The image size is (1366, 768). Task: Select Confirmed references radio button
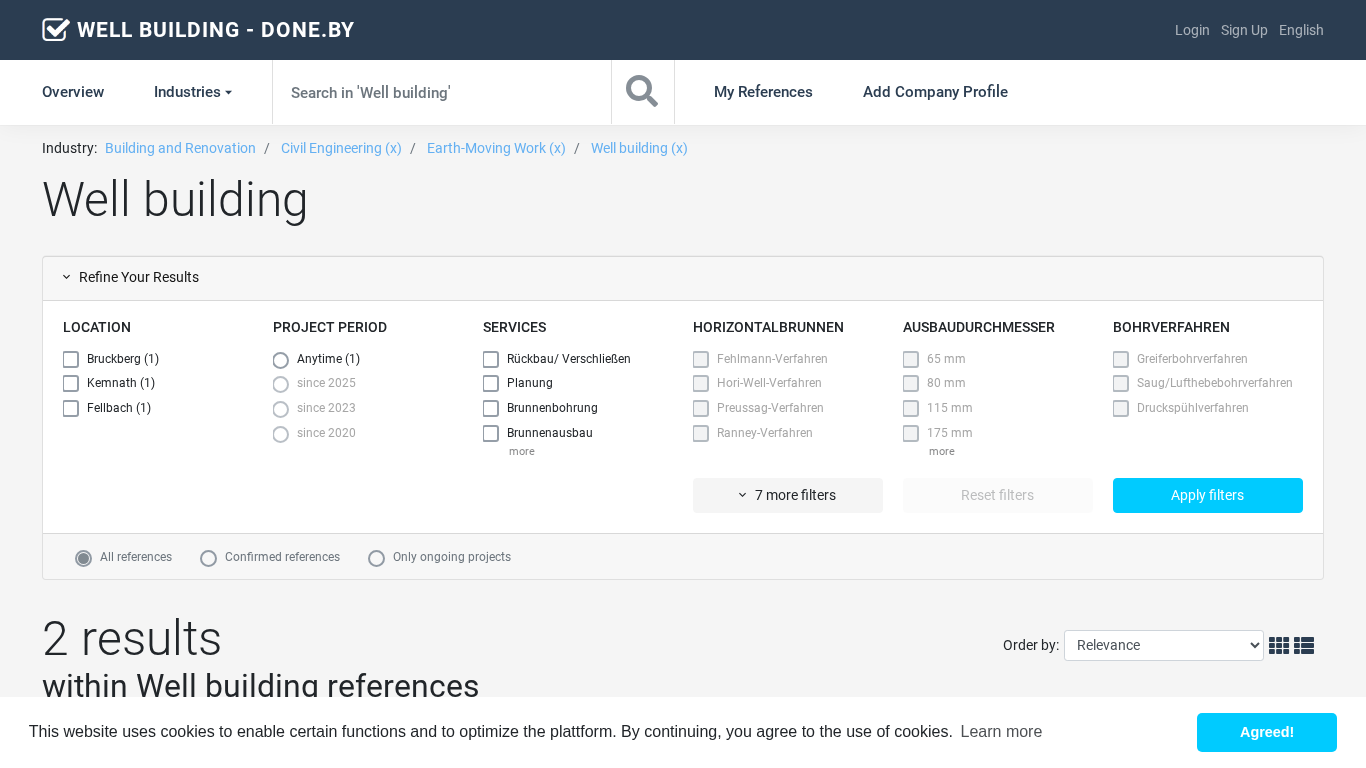[x=209, y=558]
